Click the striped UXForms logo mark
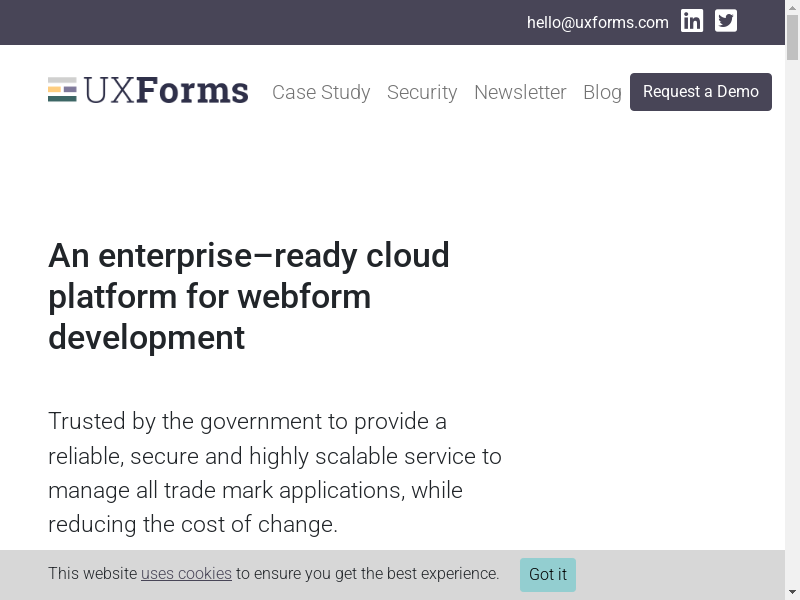800x600 pixels. pos(62,90)
